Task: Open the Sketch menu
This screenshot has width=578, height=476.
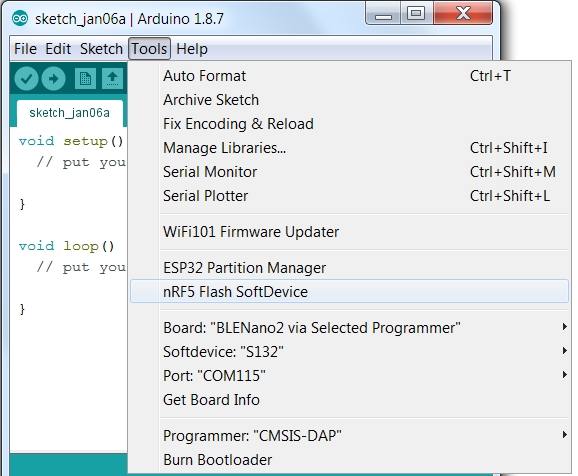Action: [x=101, y=49]
